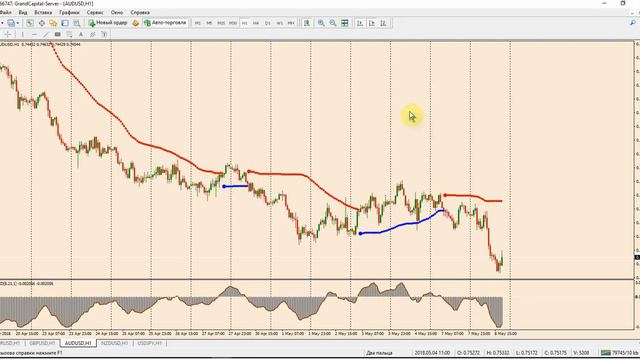Open the Графики menu
The width and height of the screenshot is (640, 360).
(69, 12)
